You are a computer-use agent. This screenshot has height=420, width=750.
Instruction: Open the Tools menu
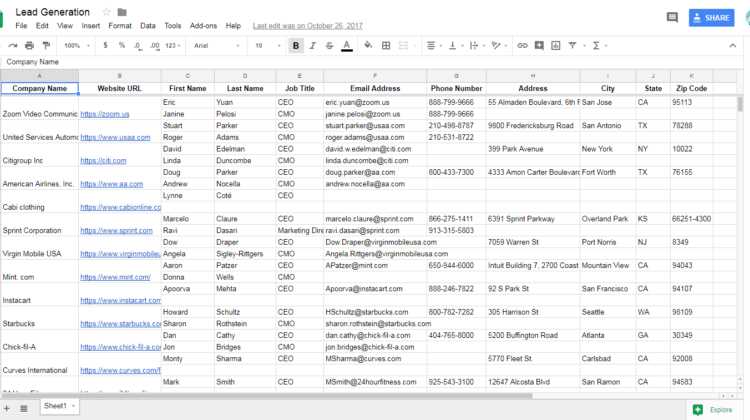173,26
